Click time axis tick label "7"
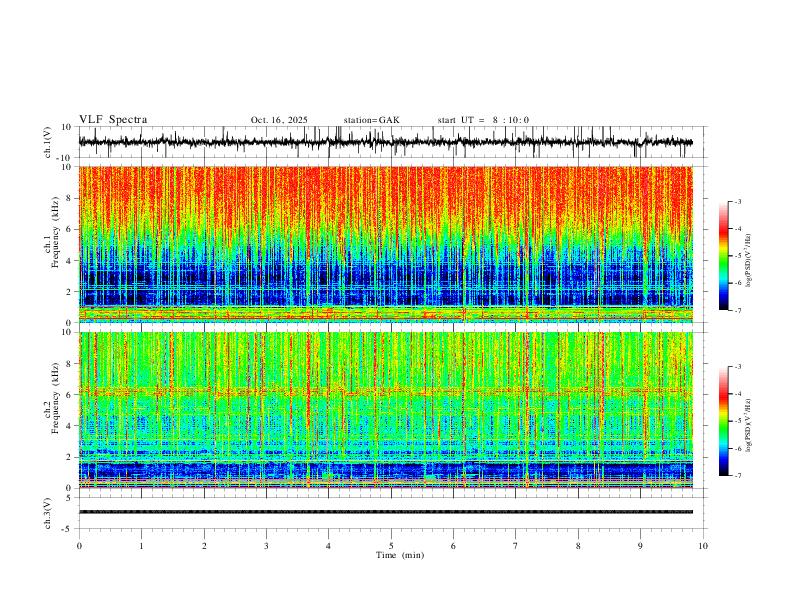 coord(516,546)
